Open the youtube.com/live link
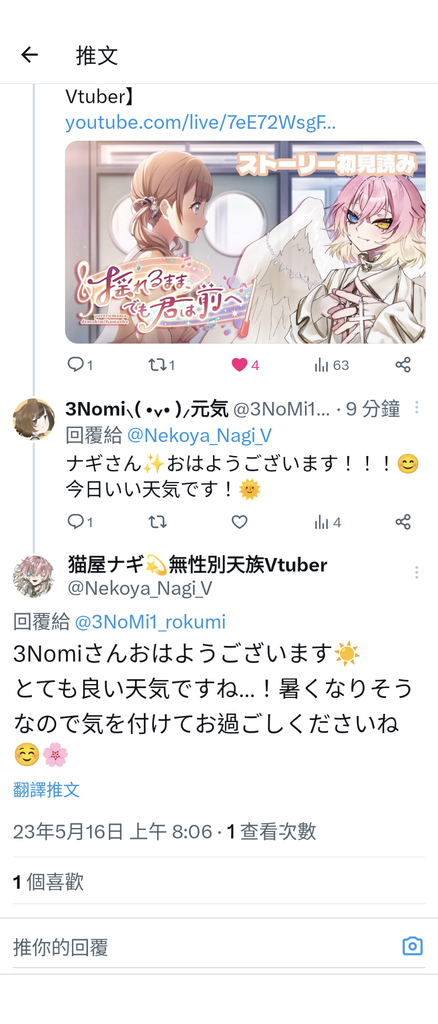Viewport: 438px width, 1024px height. (x=200, y=122)
